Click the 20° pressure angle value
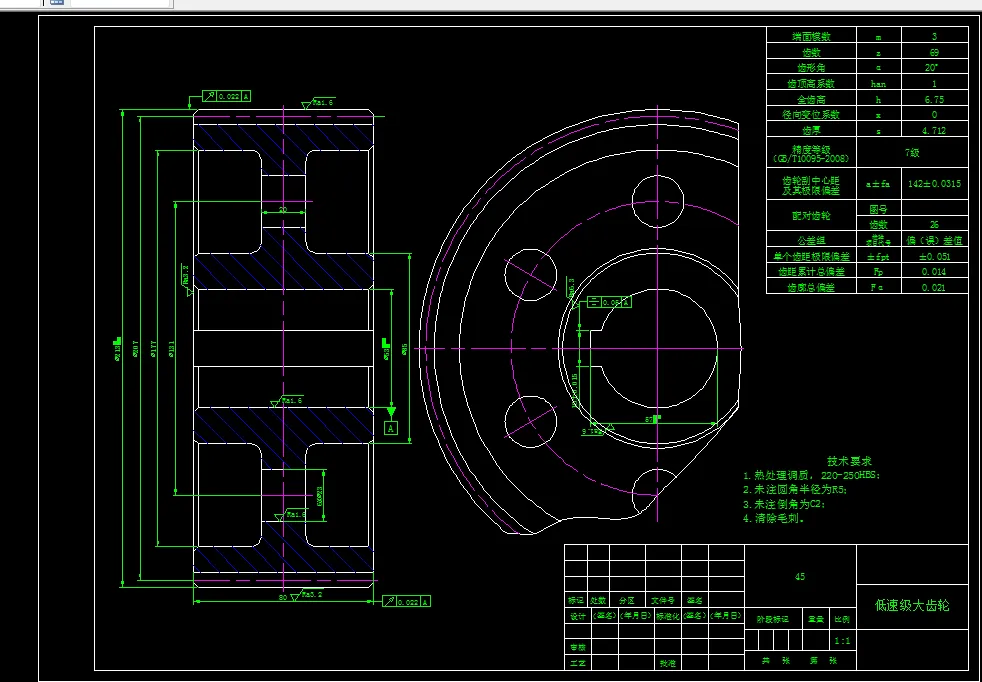This screenshot has height=682, width=982. (x=932, y=68)
